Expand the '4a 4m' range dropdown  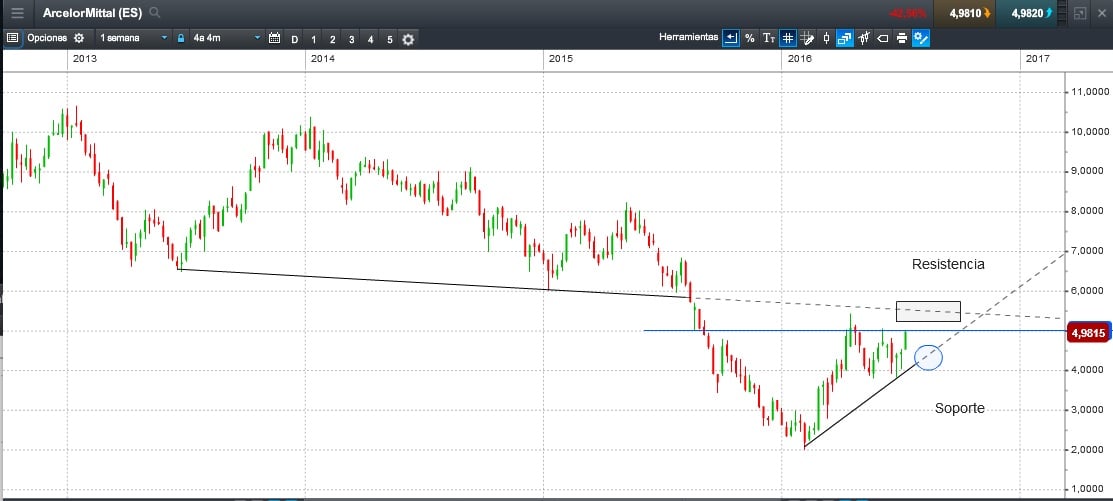pyautogui.click(x=257, y=38)
